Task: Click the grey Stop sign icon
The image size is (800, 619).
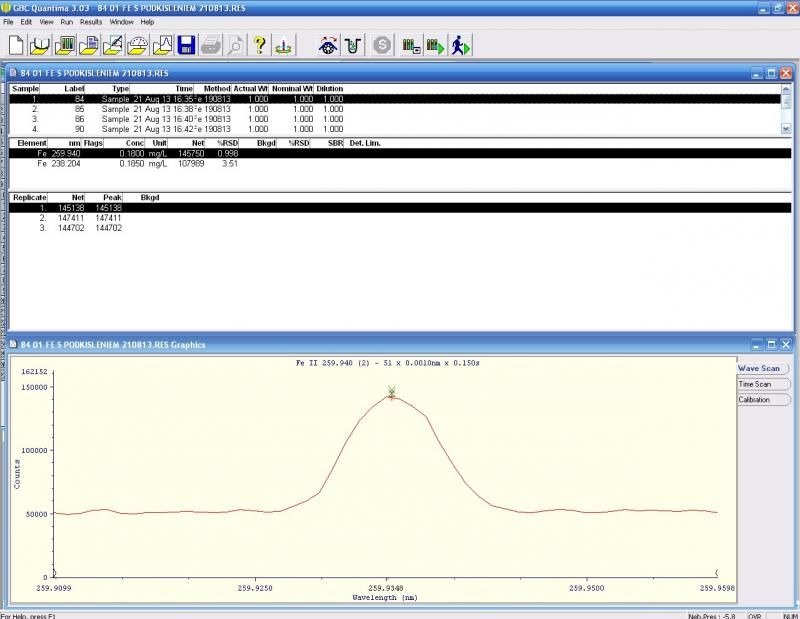Action: pos(382,45)
